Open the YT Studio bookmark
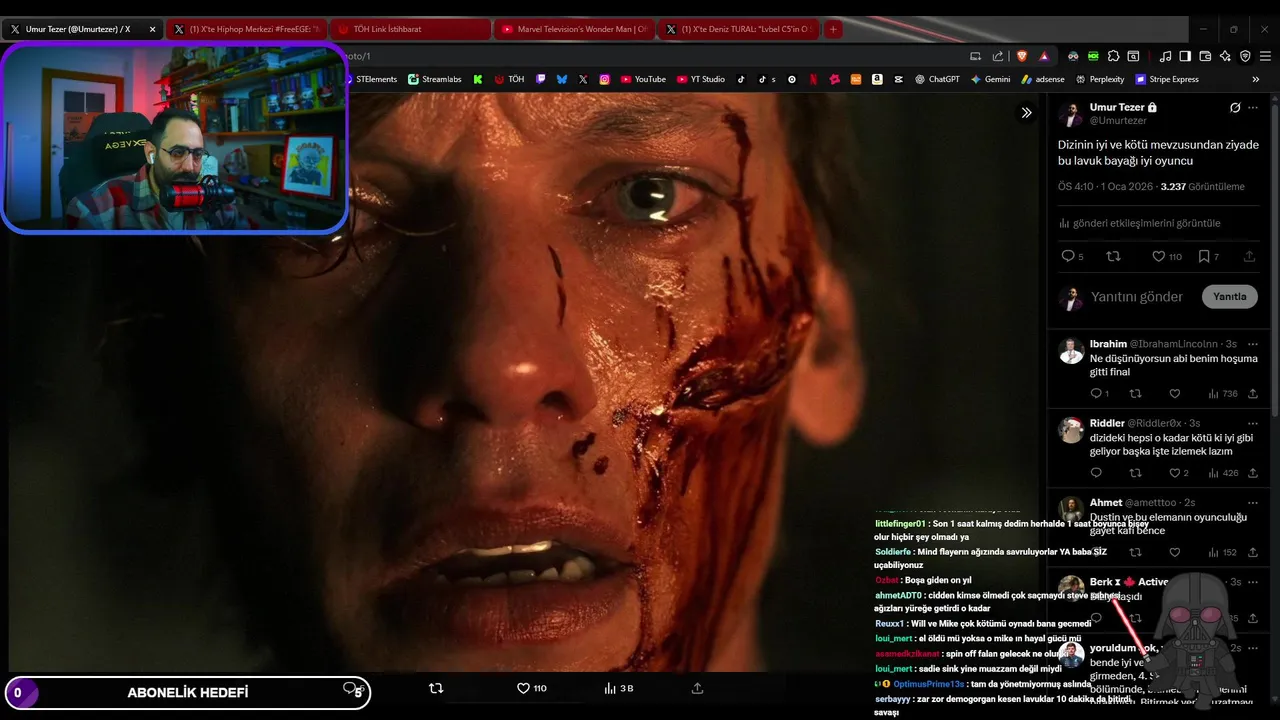The width and height of the screenshot is (1280, 720). coord(700,79)
